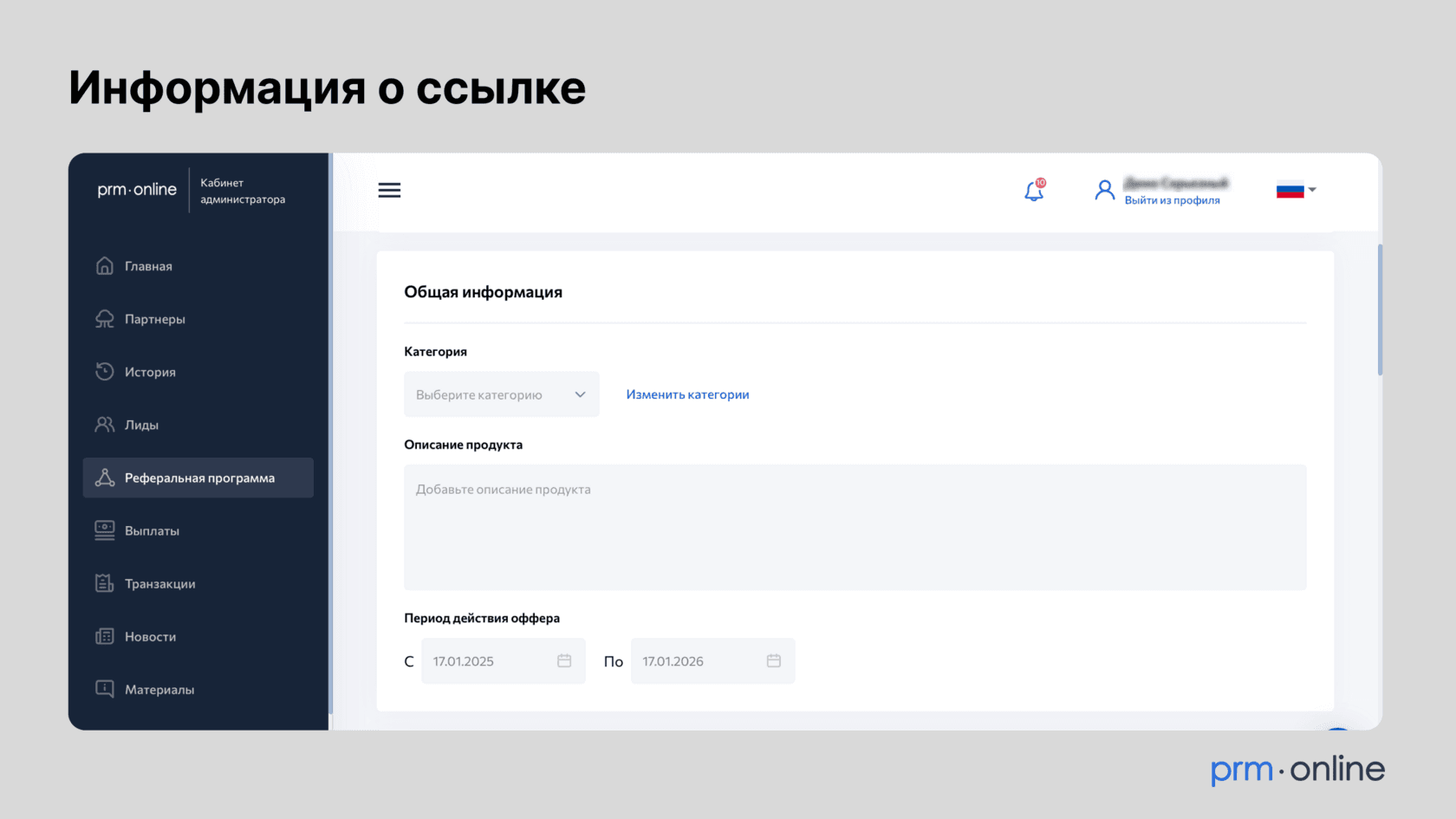The image size is (1456, 819).
Task: Open the Выберите категорию dropdown
Action: [501, 393]
